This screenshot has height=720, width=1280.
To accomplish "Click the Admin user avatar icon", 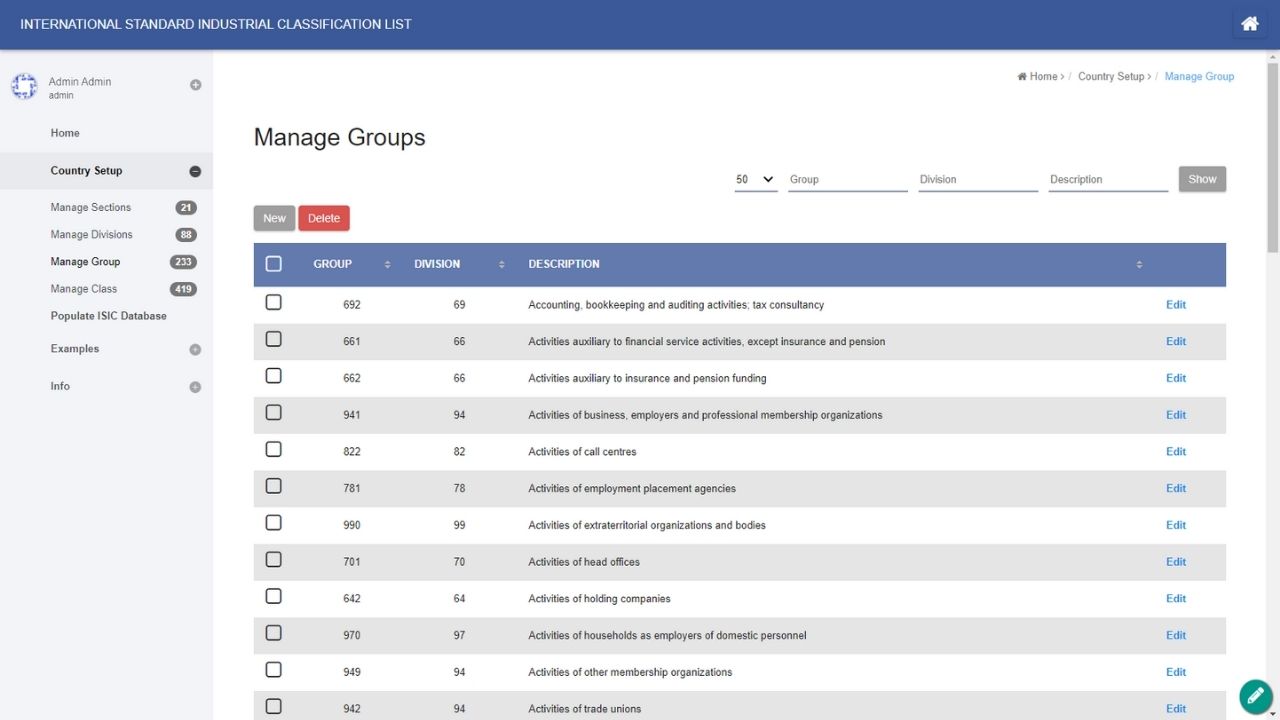I will [x=24, y=87].
